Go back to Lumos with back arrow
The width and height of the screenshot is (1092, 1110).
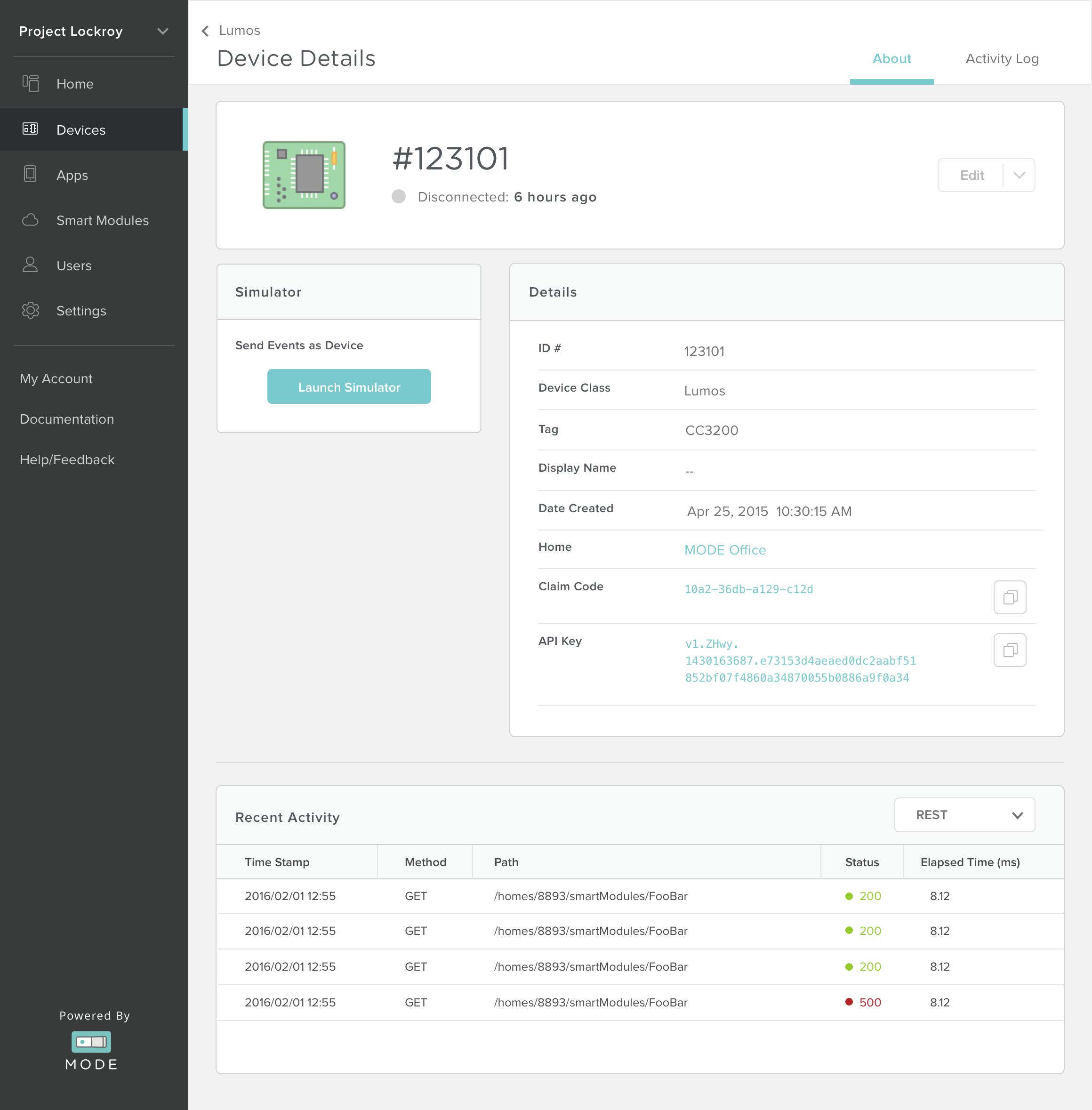tap(205, 31)
